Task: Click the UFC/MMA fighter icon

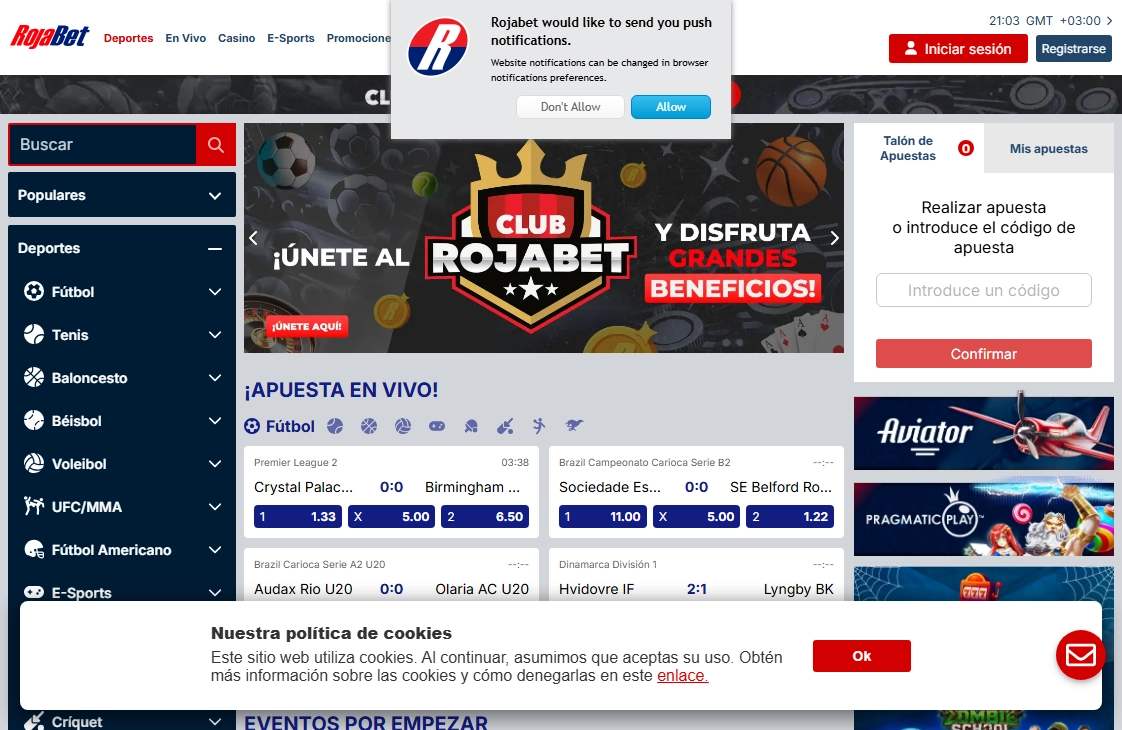Action: [x=34, y=506]
